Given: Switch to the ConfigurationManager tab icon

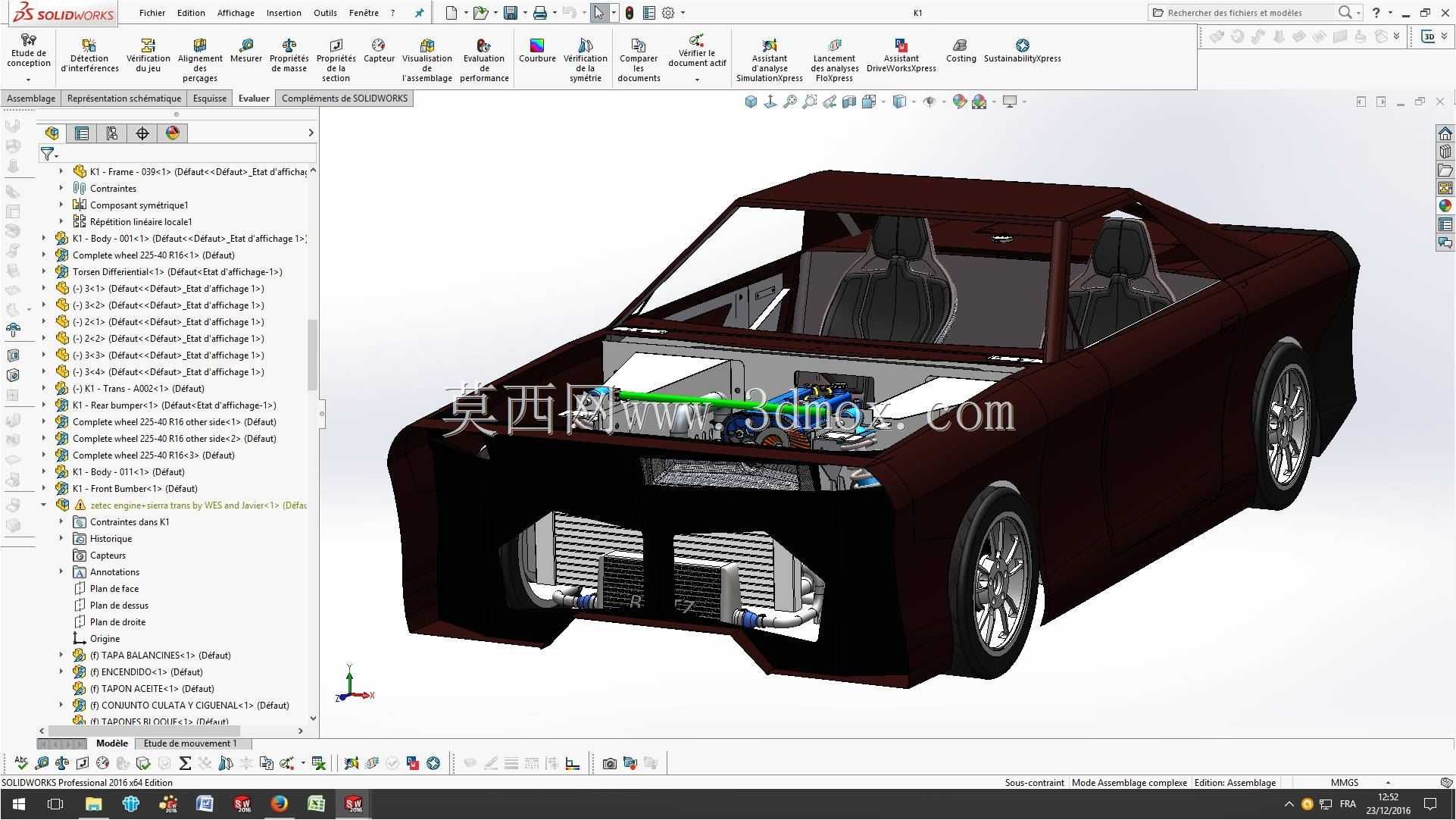Looking at the screenshot, I should [x=111, y=133].
